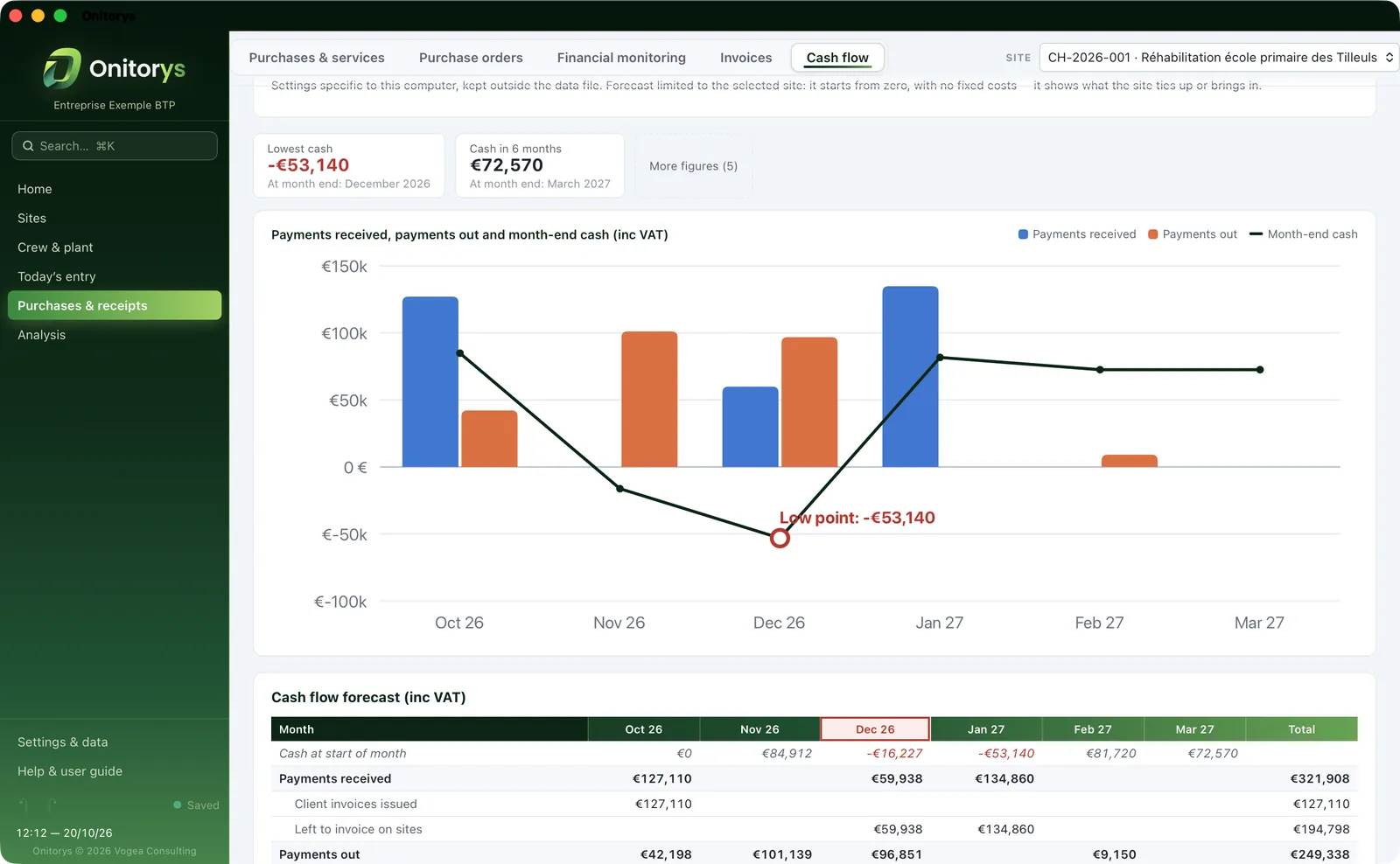
Task: Click the green Saved status dot
Action: point(178,805)
